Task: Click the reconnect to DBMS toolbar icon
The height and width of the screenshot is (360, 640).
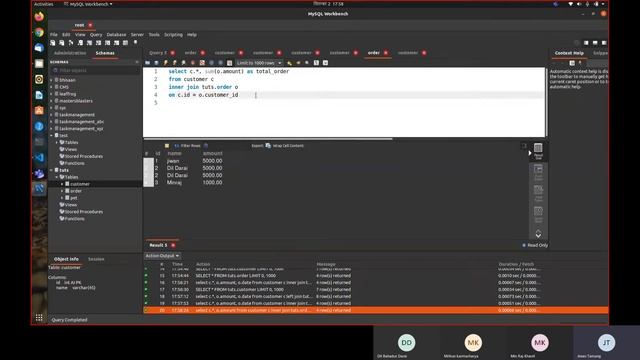Action: coord(136,42)
